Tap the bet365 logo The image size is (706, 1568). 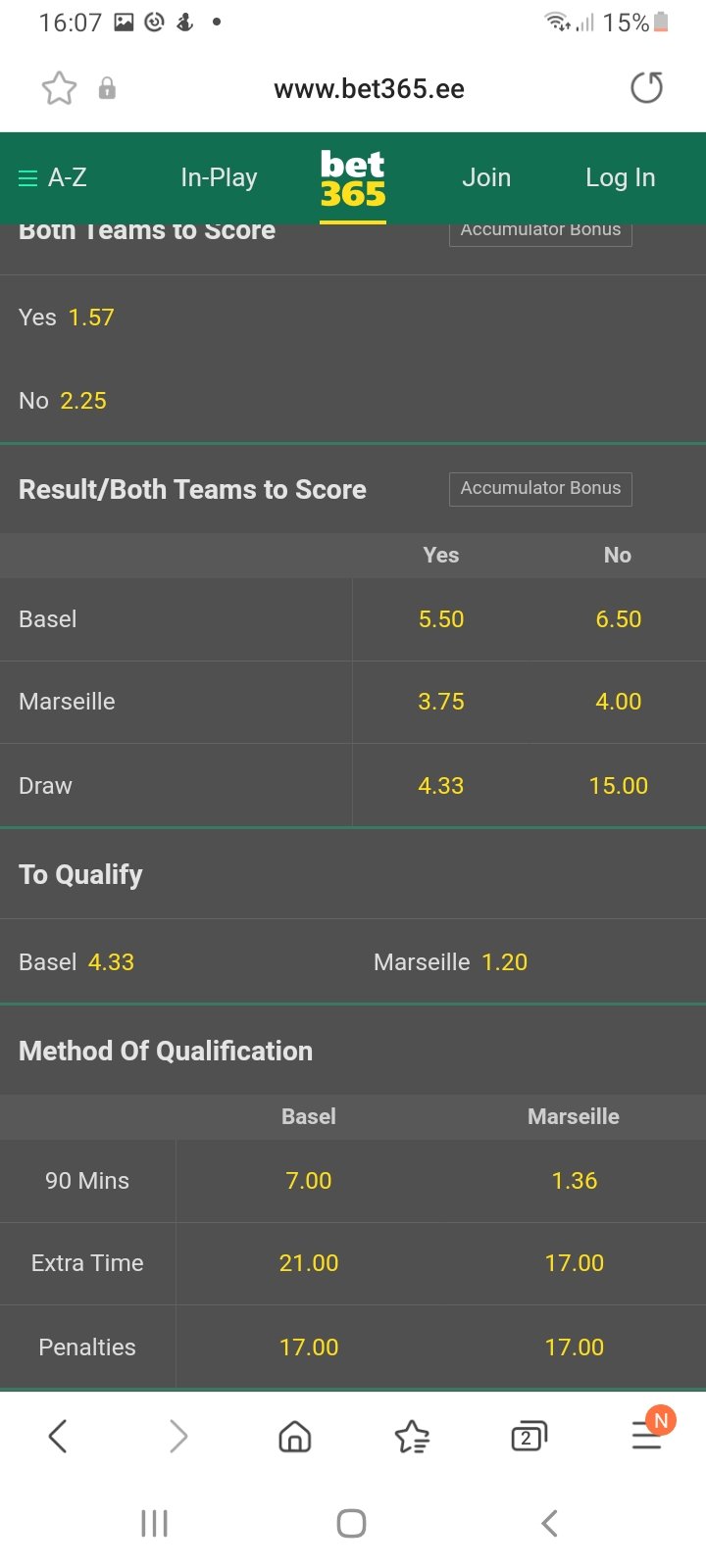tap(353, 179)
